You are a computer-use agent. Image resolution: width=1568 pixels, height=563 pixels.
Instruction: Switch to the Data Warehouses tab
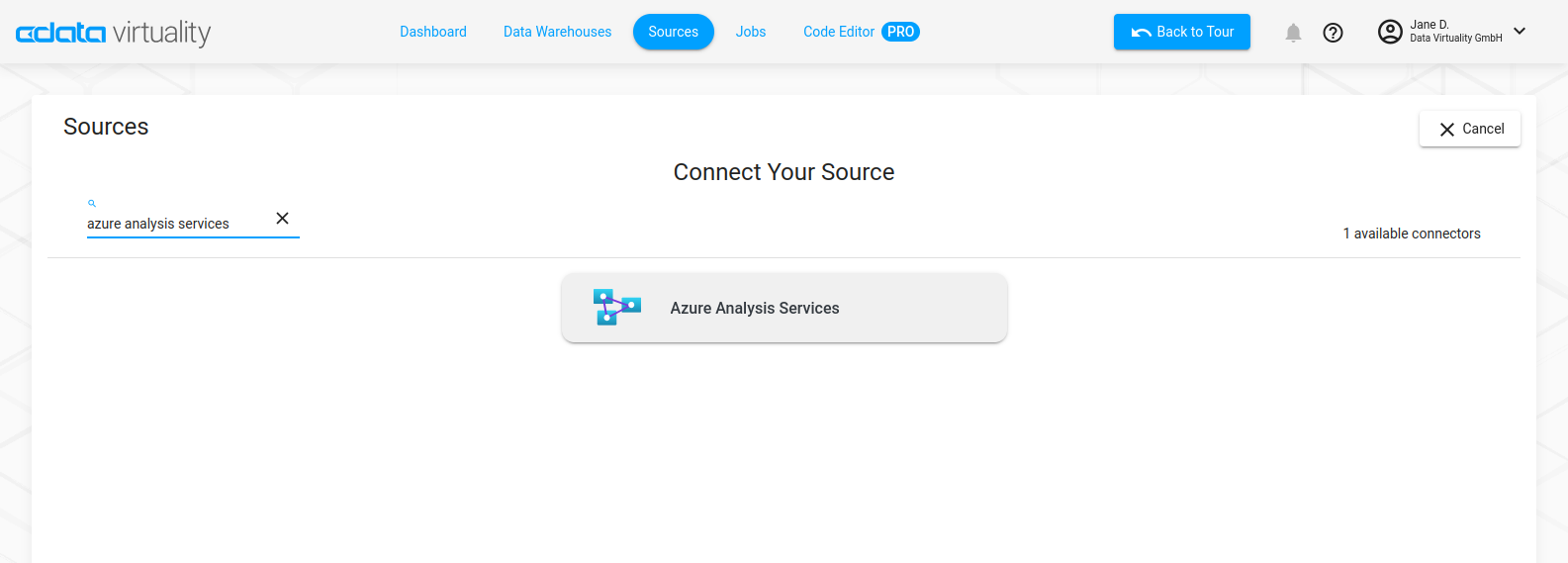click(557, 32)
